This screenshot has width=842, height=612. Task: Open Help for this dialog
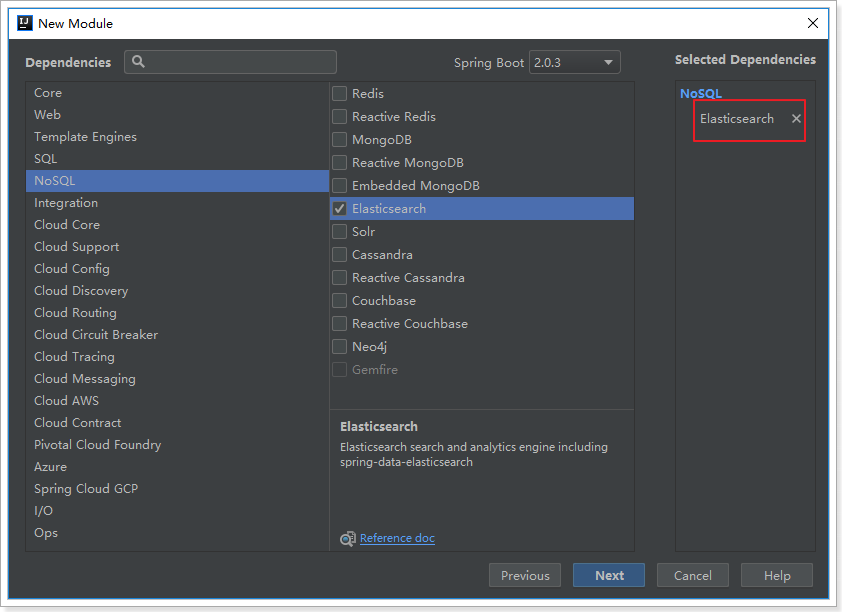click(x=777, y=575)
